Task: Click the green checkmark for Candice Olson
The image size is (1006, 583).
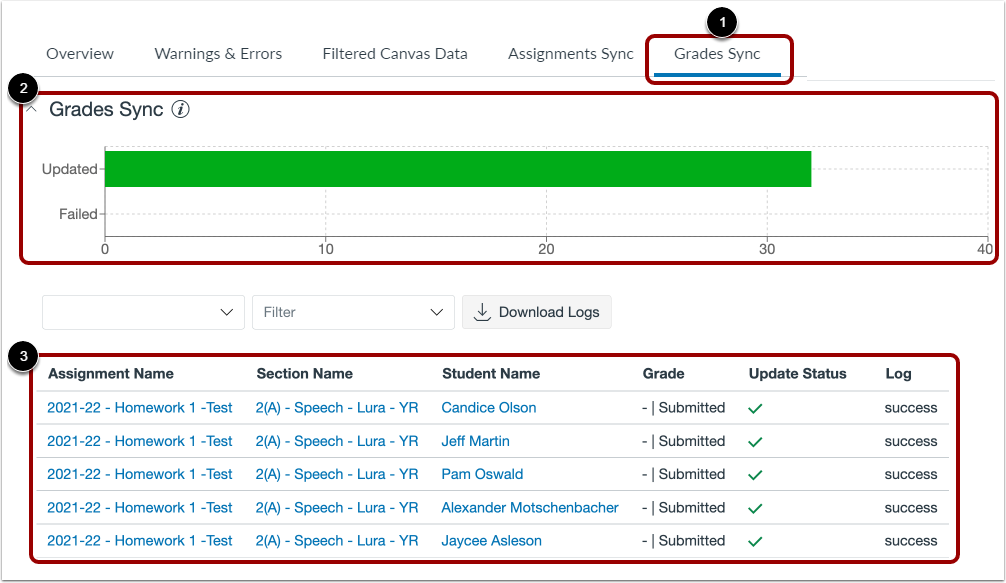Action: pyautogui.click(x=756, y=408)
